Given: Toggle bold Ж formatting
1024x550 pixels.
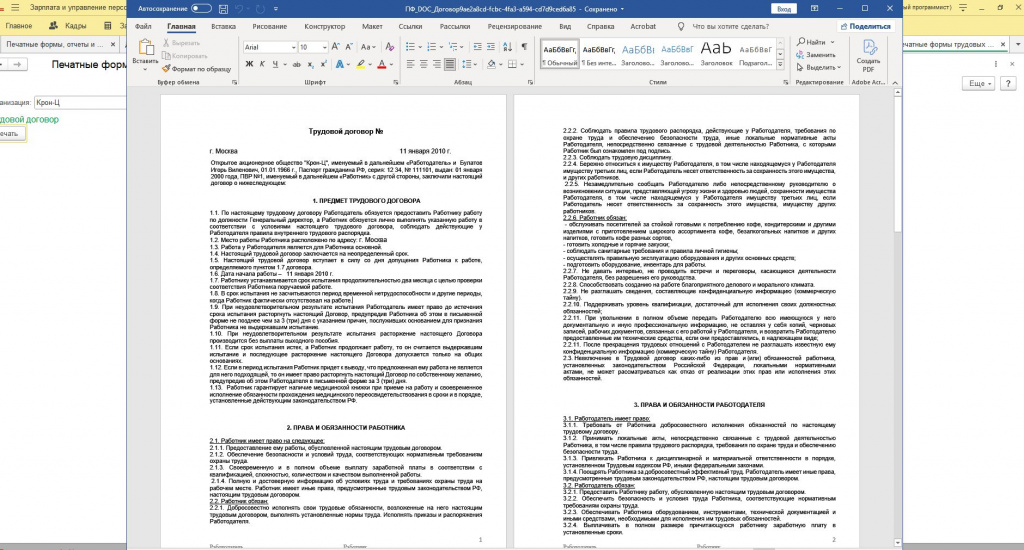Looking at the screenshot, I should coord(249,64).
